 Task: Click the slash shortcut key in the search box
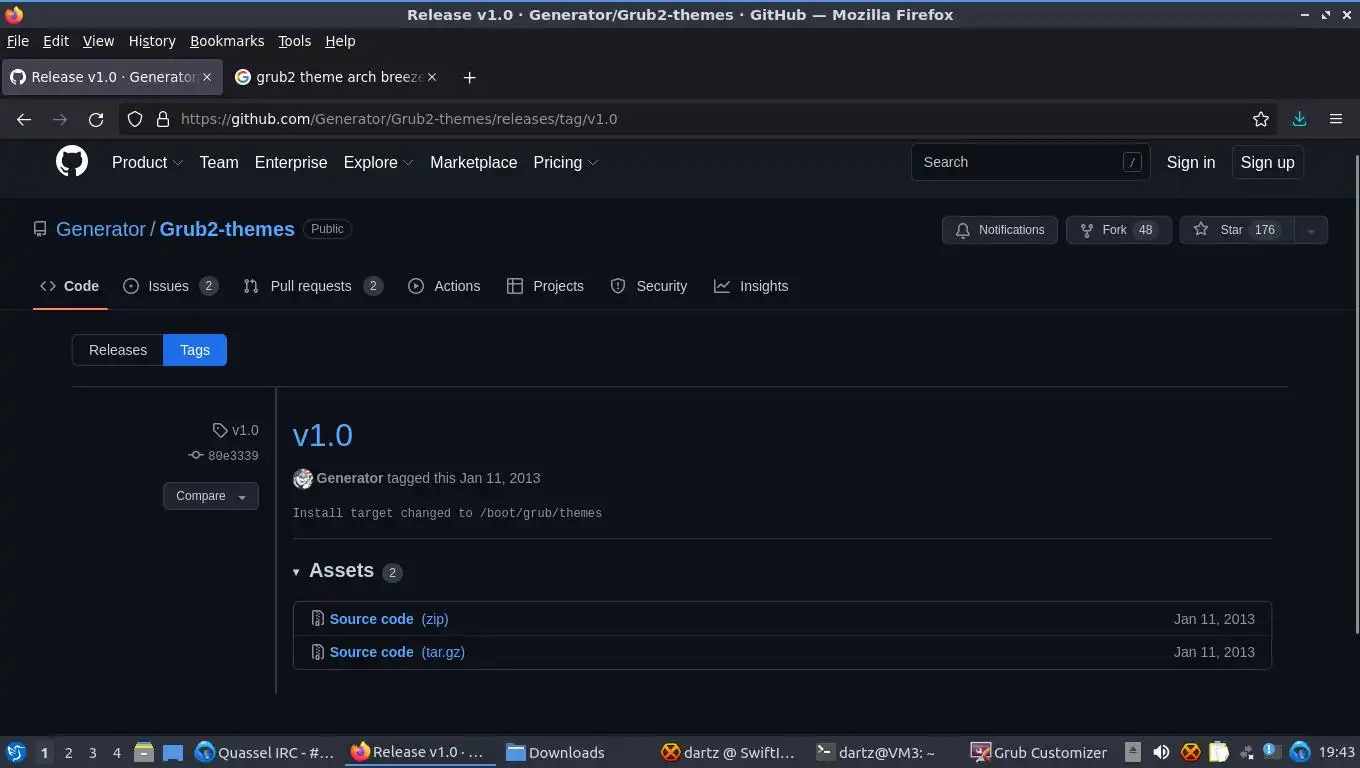pyautogui.click(x=1132, y=162)
